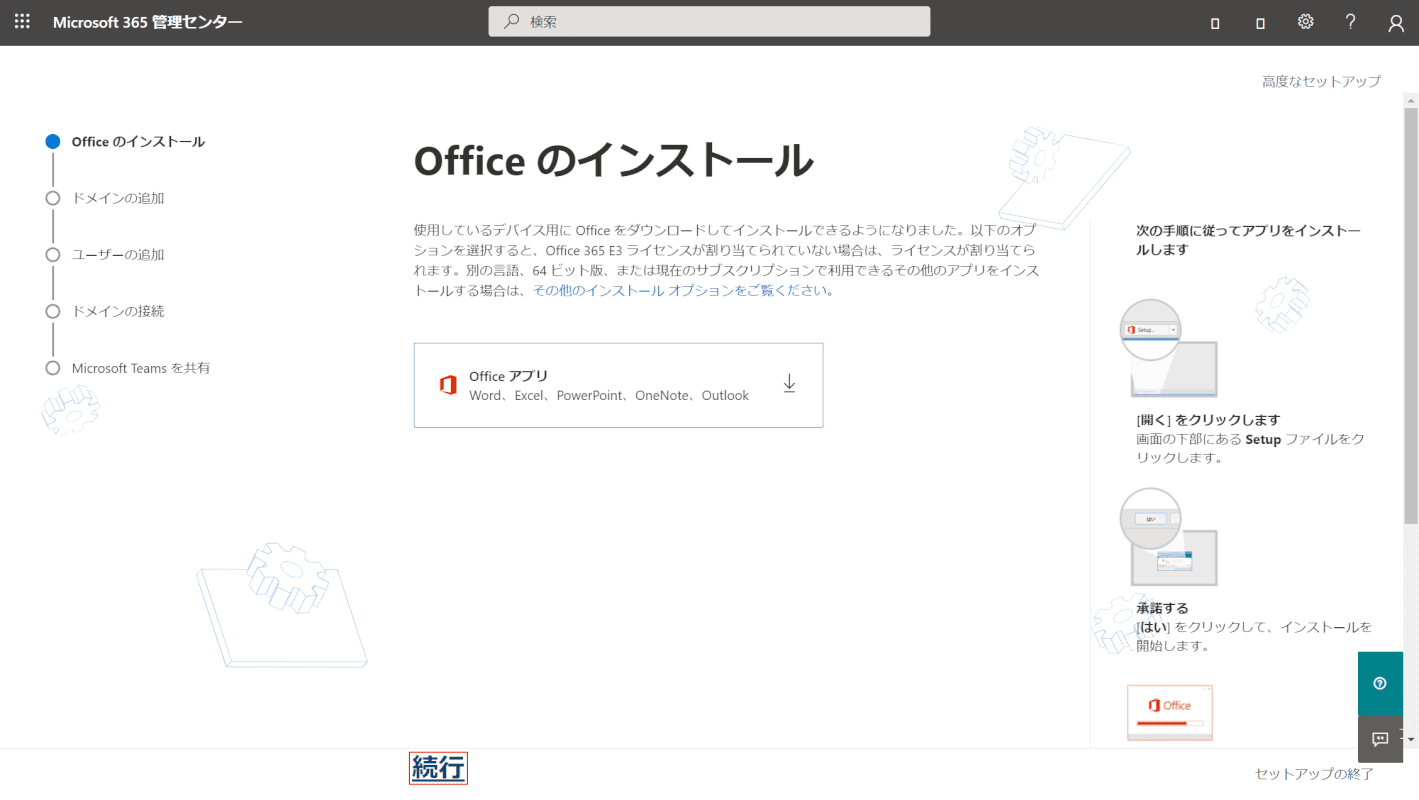Click the circle marker beside ドメインの接続
Image resolution: width=1419 pixels, height=800 pixels.
click(x=53, y=311)
